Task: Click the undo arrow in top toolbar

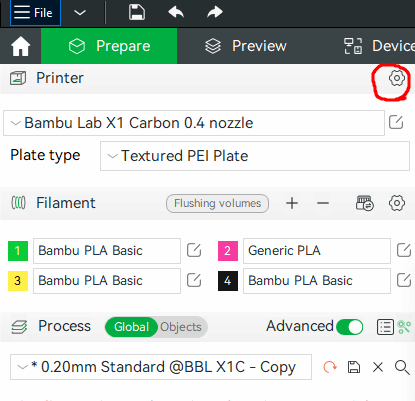Action: pos(176,13)
